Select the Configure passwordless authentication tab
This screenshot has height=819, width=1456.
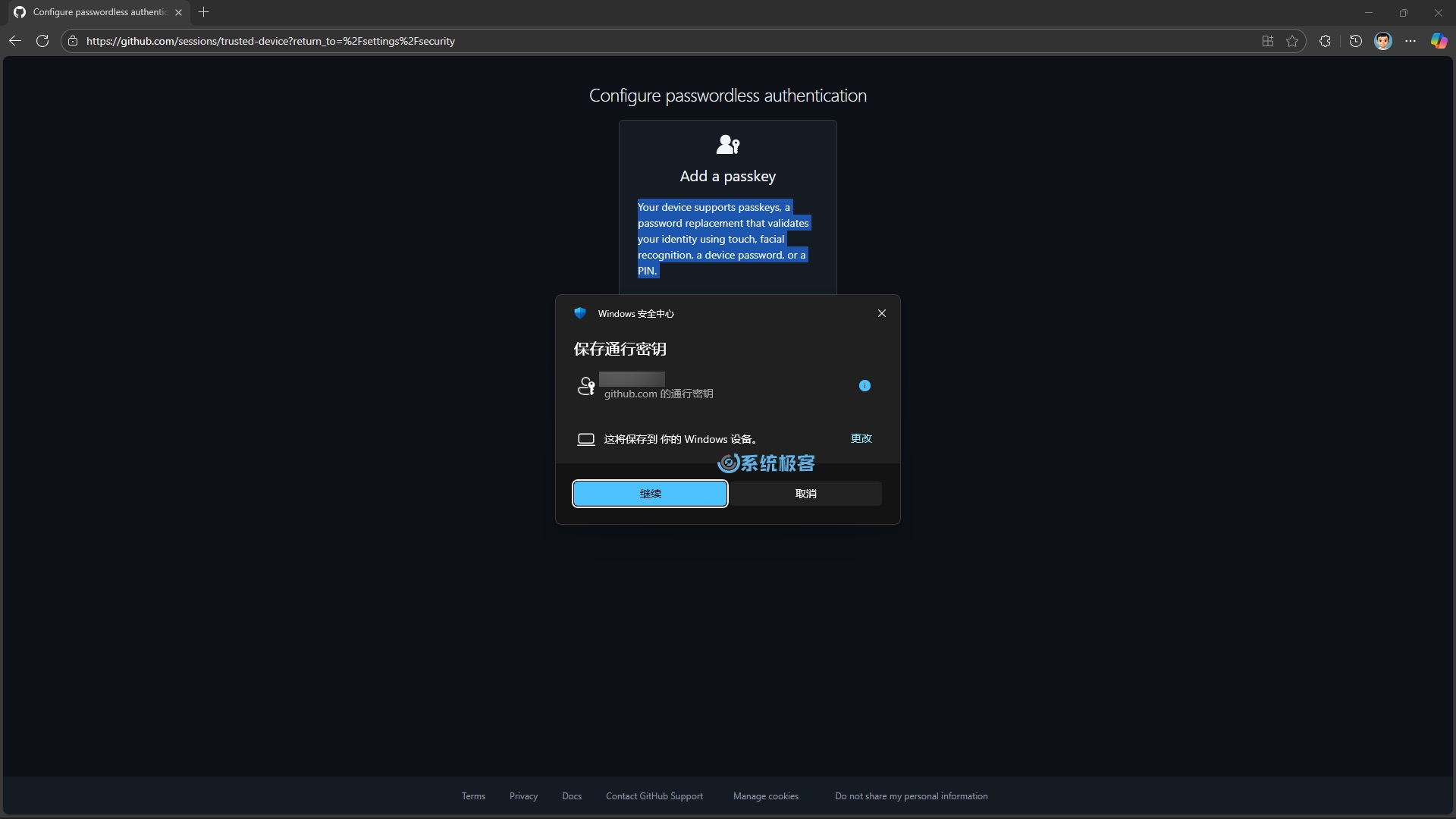coord(99,12)
